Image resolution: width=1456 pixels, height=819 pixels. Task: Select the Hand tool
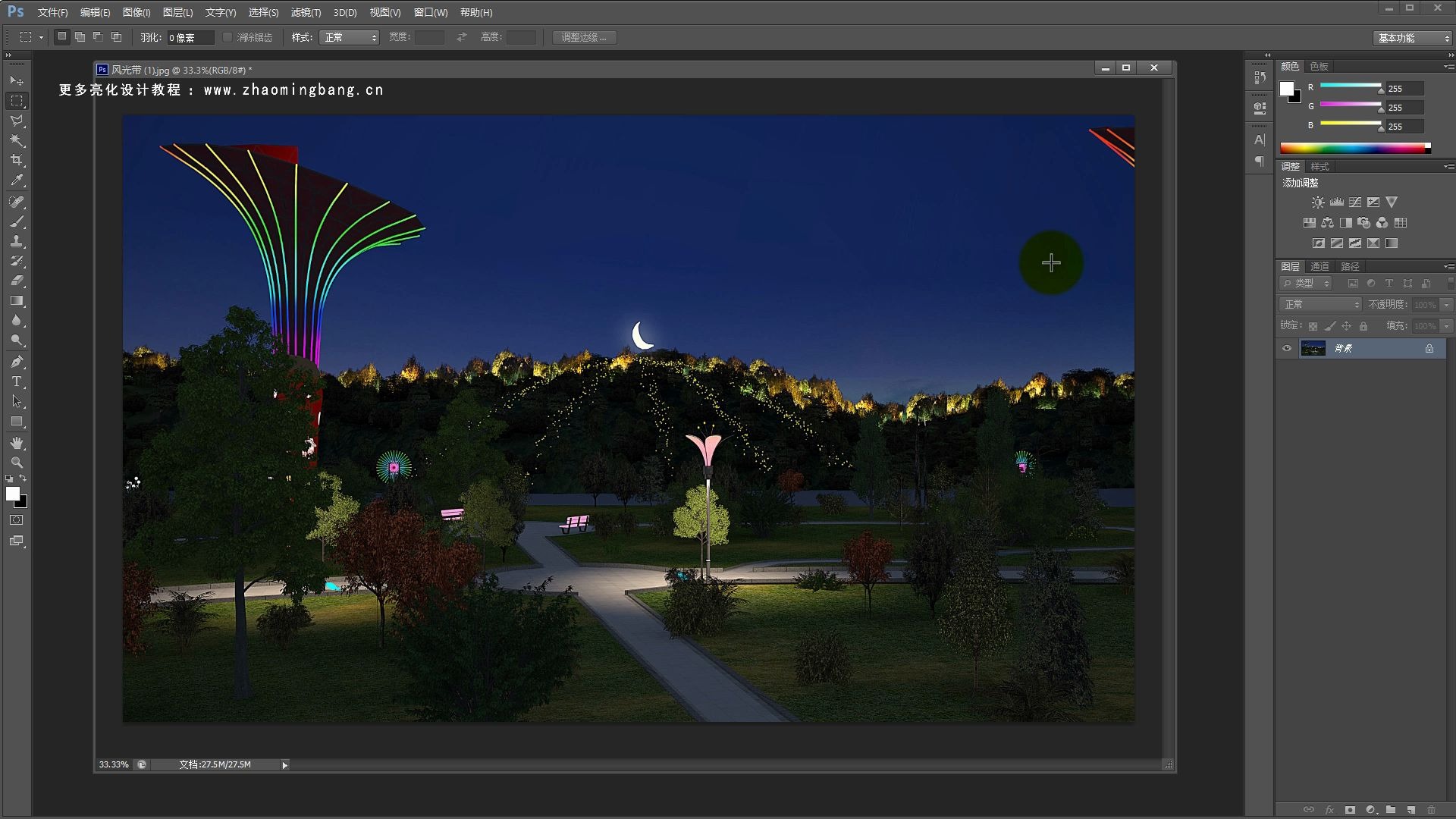pyautogui.click(x=17, y=443)
